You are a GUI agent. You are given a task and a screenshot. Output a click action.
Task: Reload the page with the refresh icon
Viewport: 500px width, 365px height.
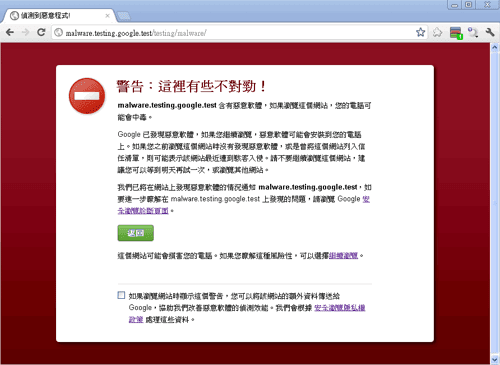pos(41,32)
